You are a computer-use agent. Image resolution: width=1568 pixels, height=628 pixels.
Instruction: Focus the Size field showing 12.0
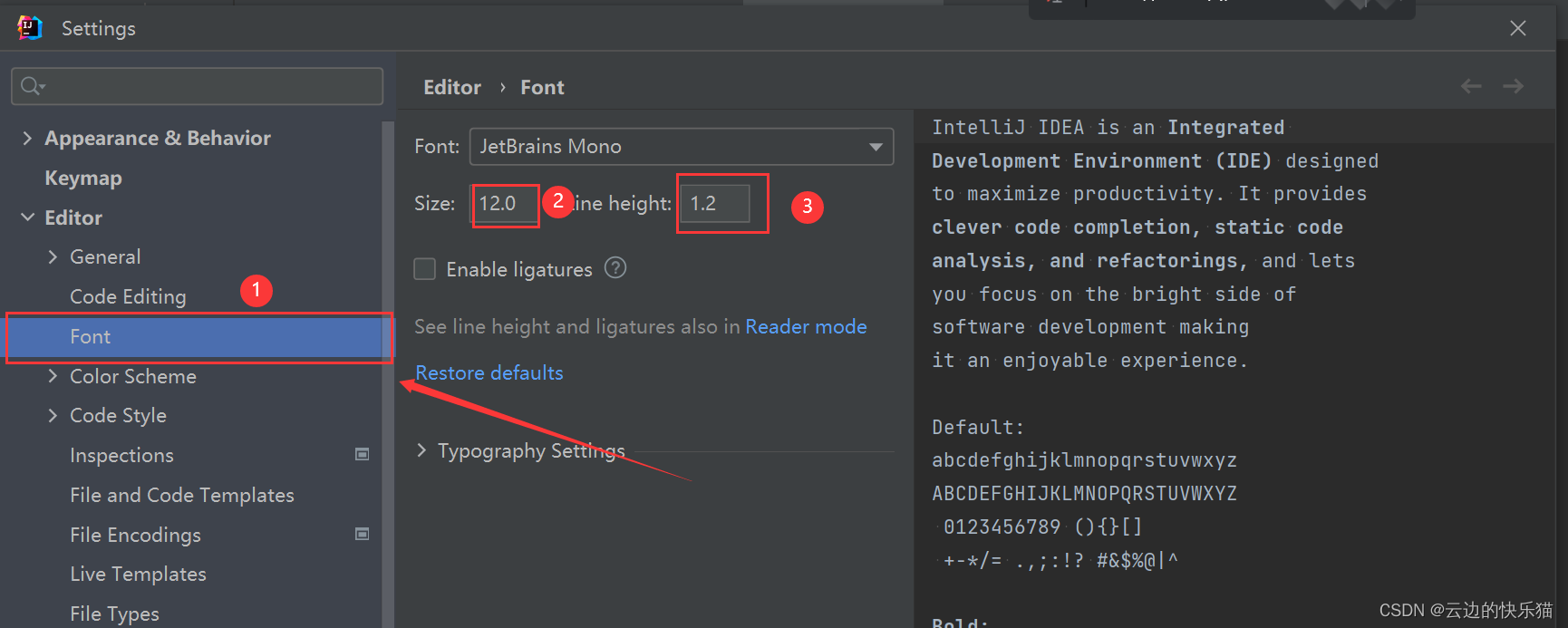[x=504, y=204]
